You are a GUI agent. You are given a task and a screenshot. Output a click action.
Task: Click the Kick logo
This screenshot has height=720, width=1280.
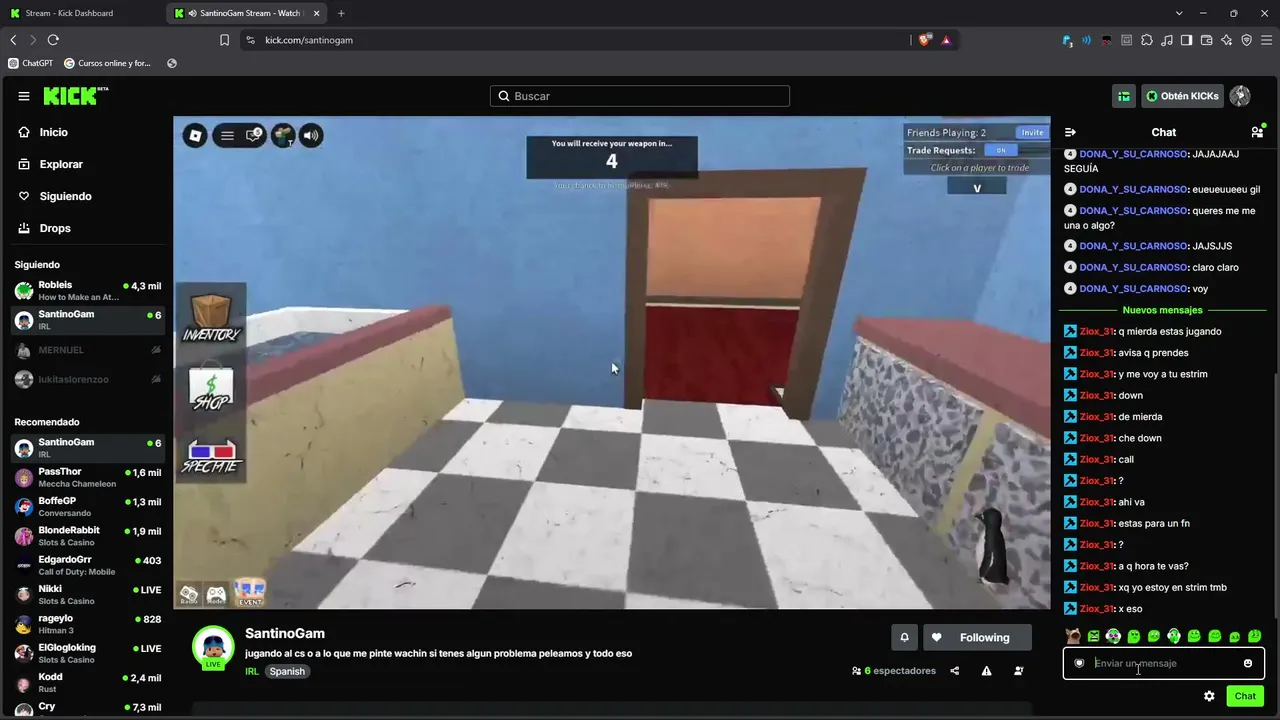coord(75,96)
